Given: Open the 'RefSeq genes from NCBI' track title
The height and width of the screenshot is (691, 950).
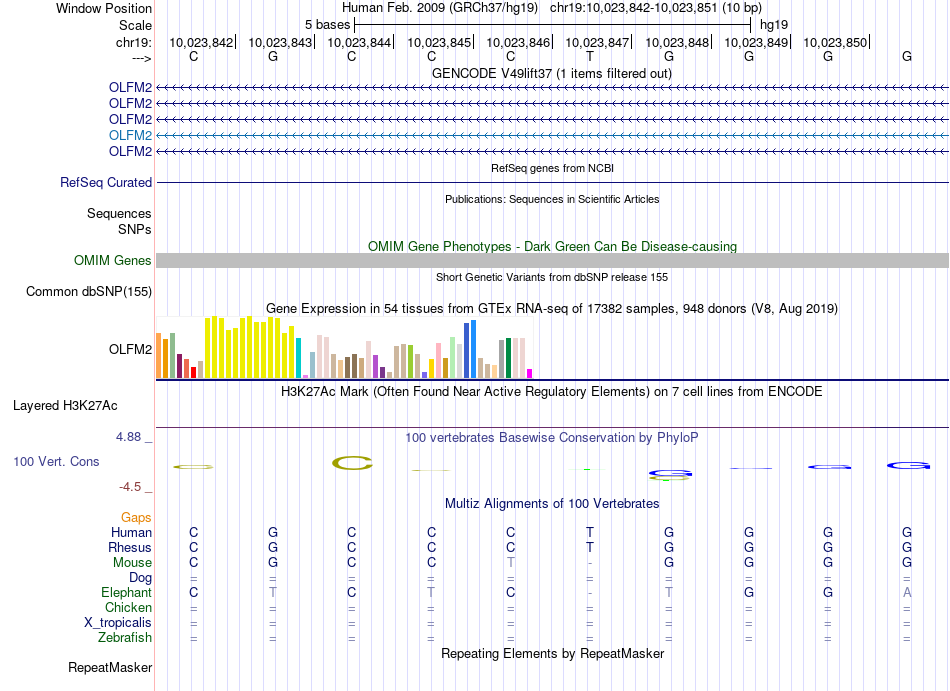Looking at the screenshot, I should [x=552, y=168].
